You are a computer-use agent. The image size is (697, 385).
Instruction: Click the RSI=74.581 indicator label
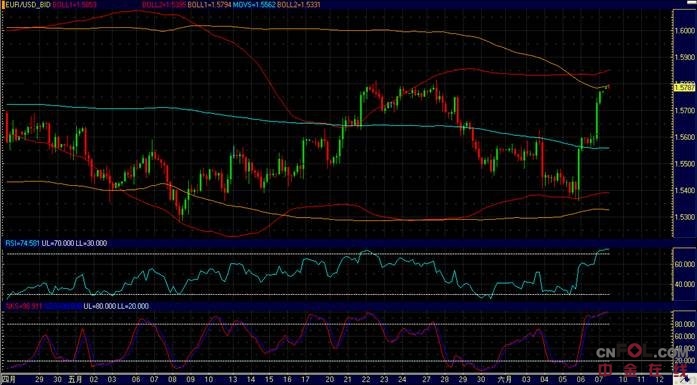click(23, 243)
